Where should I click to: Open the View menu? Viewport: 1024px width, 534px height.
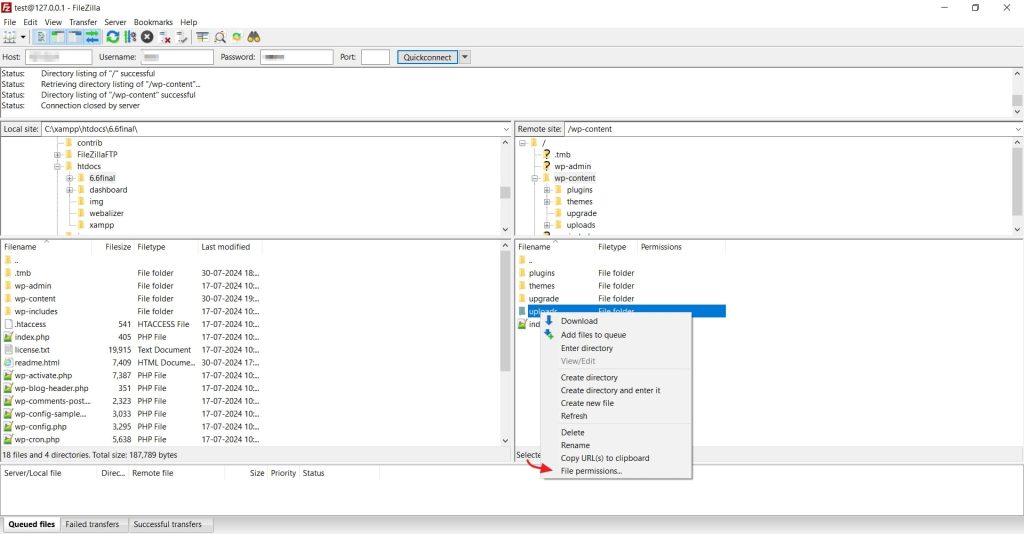click(54, 22)
